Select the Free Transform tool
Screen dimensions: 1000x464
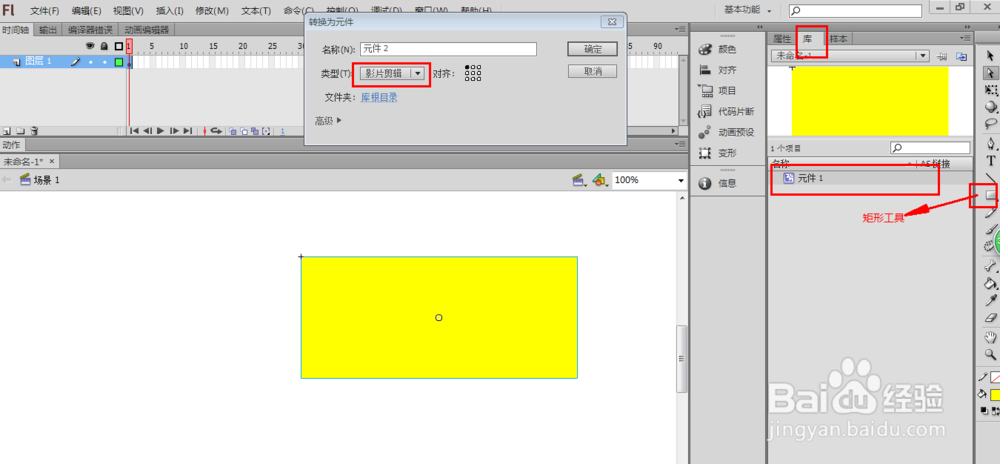pos(990,90)
